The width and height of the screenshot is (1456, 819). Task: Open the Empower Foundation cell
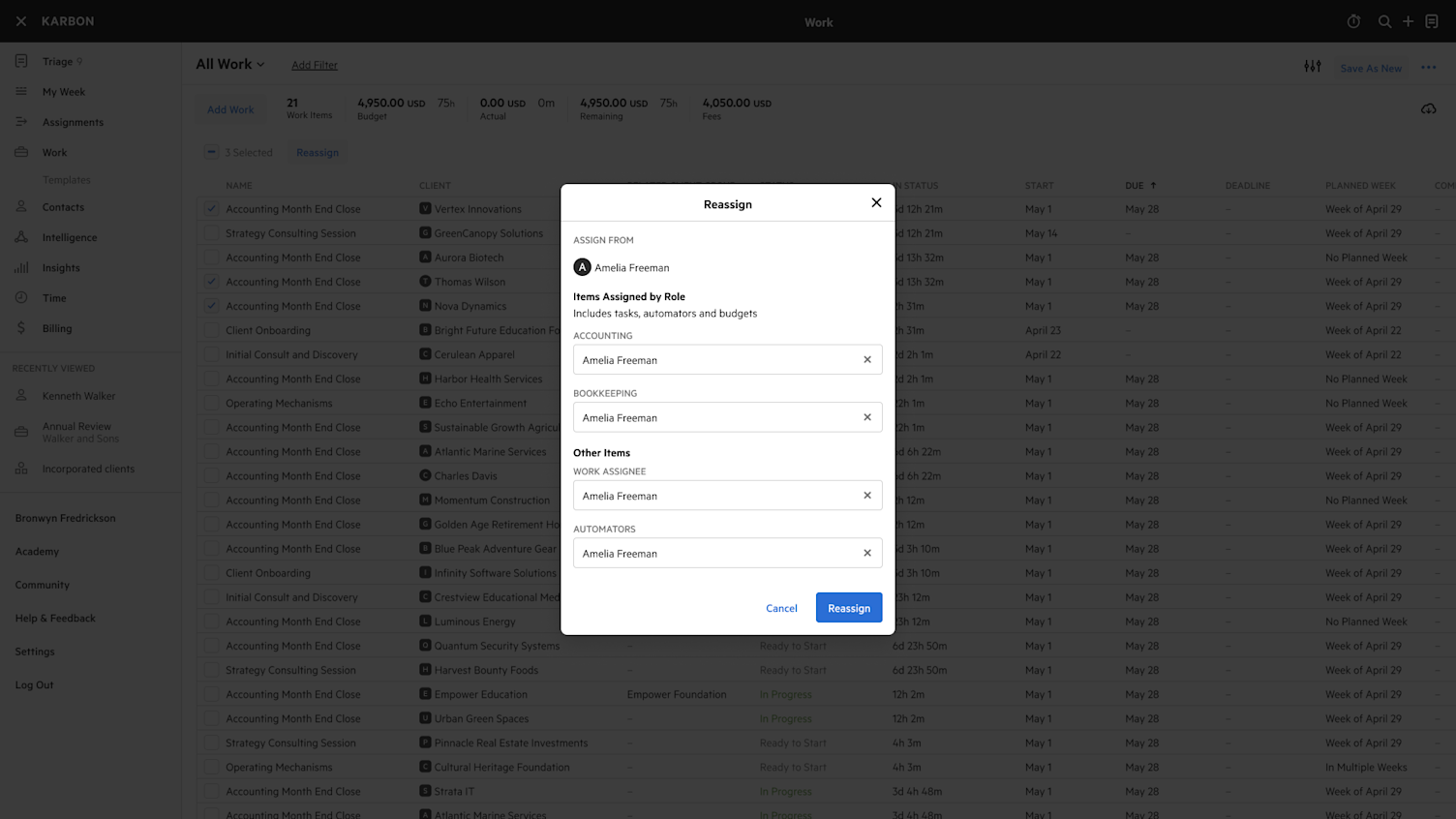tap(676, 694)
